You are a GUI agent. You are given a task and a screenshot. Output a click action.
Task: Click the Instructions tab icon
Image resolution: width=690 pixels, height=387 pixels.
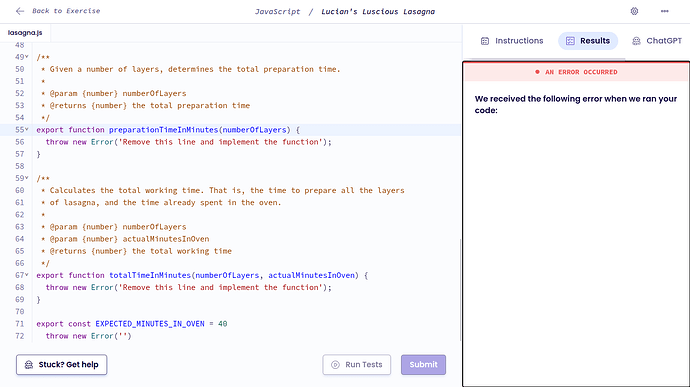(485, 41)
